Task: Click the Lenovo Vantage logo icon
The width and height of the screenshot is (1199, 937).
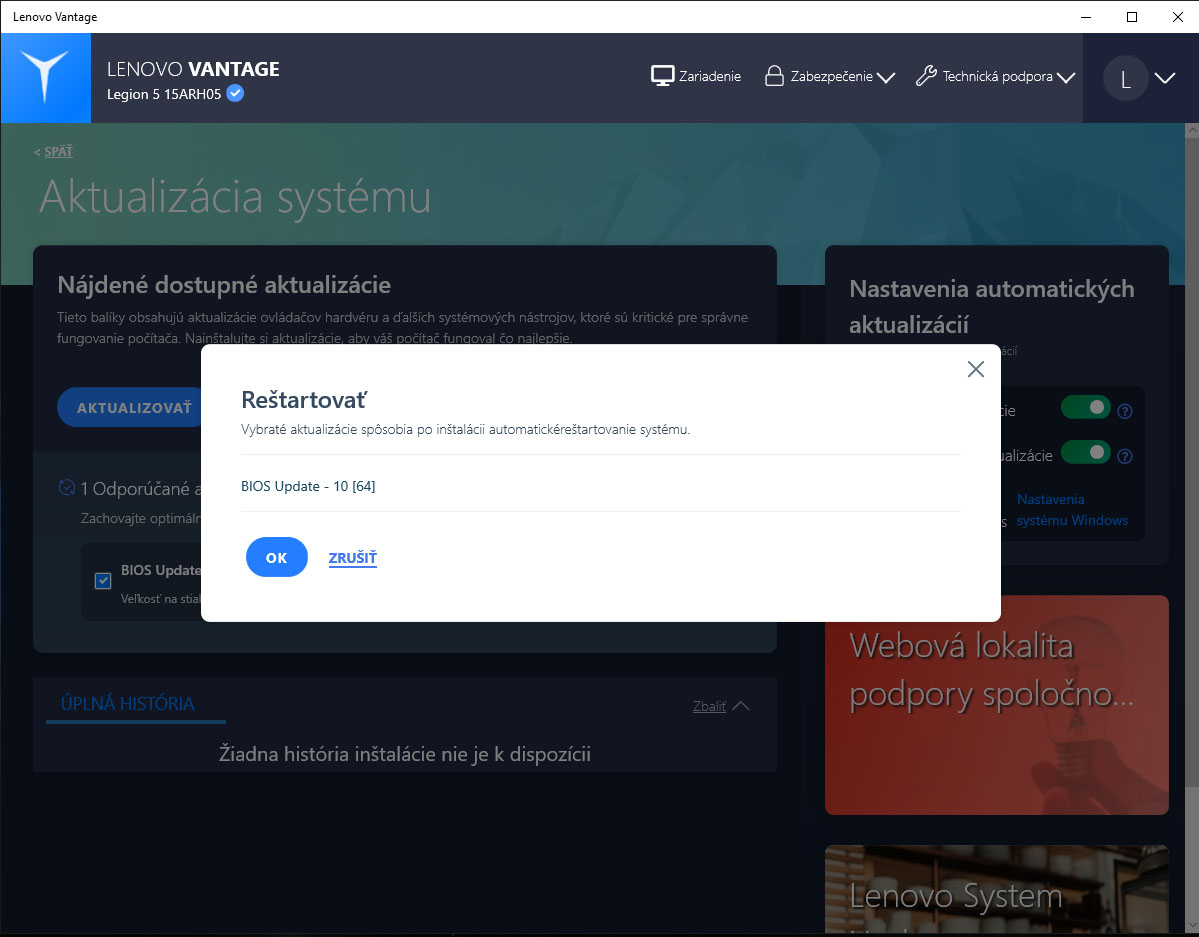Action: click(45, 77)
